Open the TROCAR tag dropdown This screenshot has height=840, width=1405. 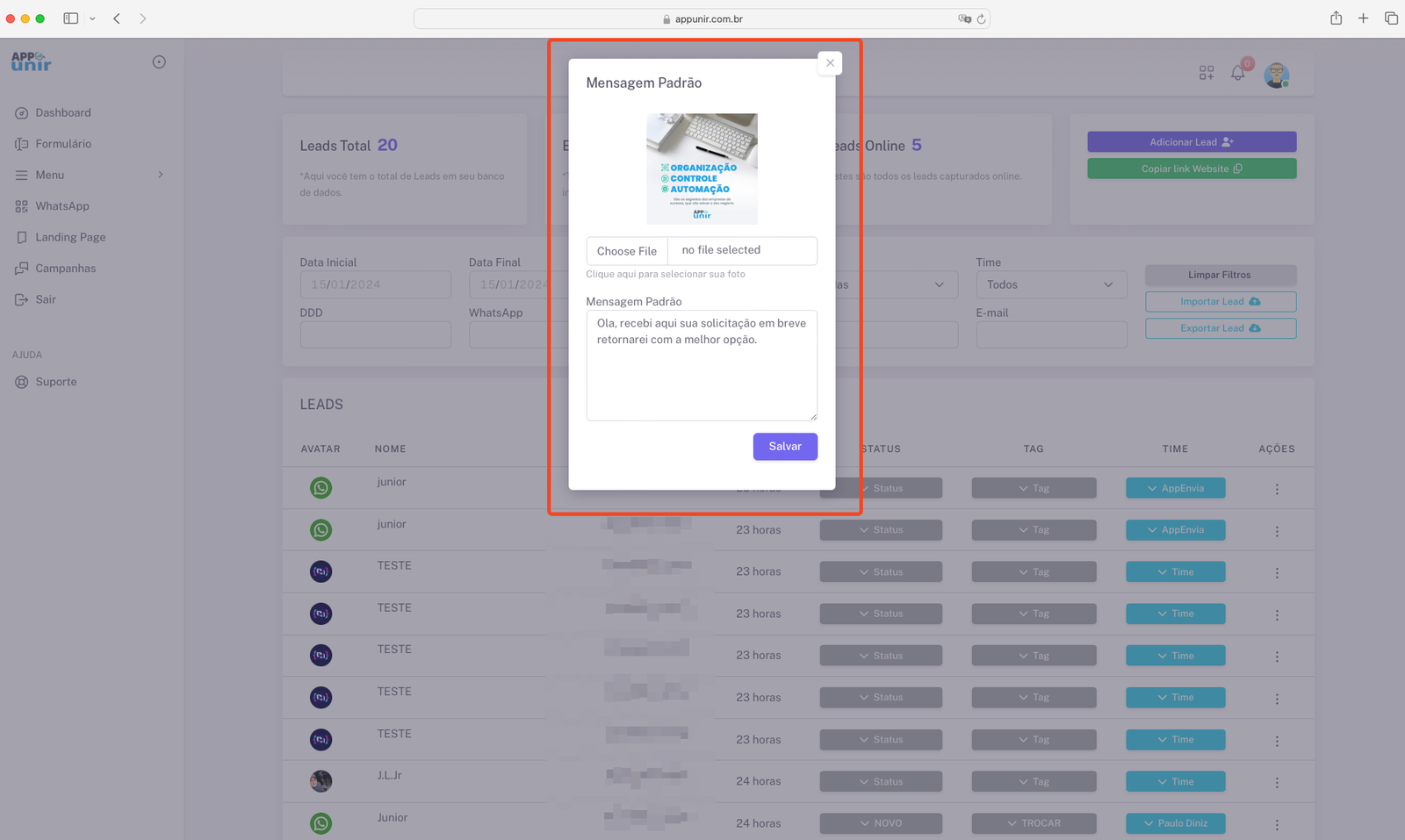[x=1034, y=824]
